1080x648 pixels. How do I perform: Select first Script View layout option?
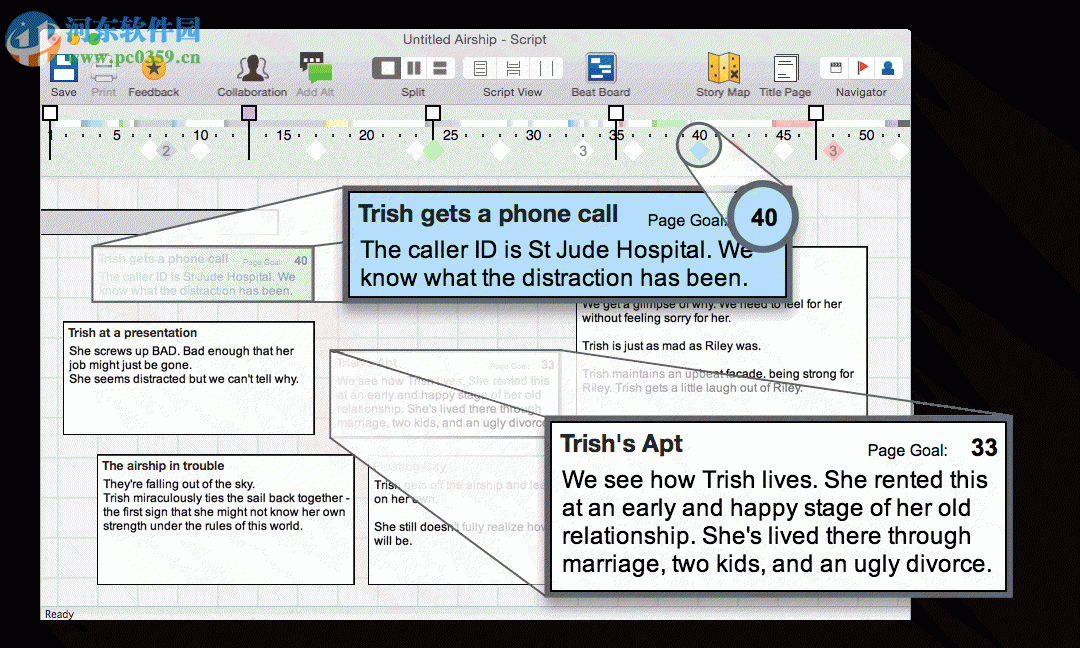(x=480, y=68)
